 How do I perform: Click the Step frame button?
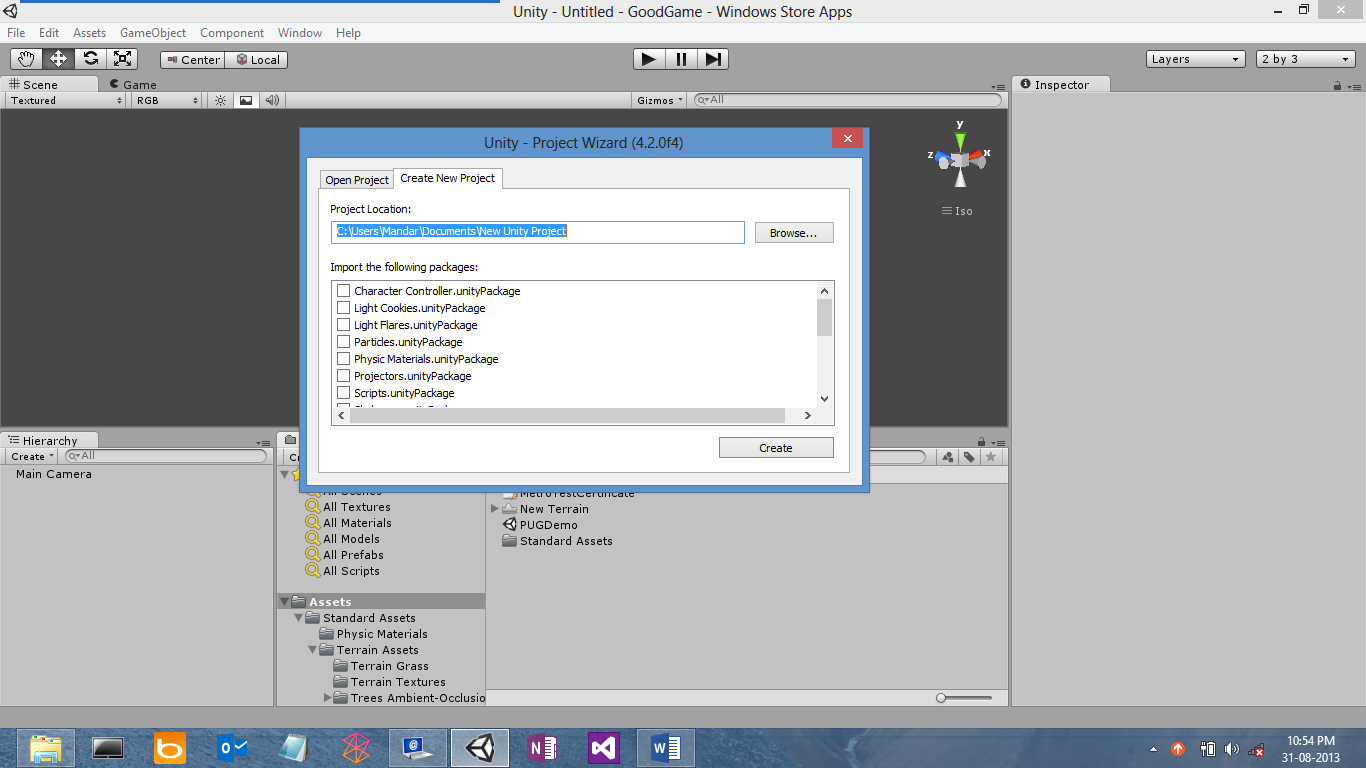[x=712, y=59]
